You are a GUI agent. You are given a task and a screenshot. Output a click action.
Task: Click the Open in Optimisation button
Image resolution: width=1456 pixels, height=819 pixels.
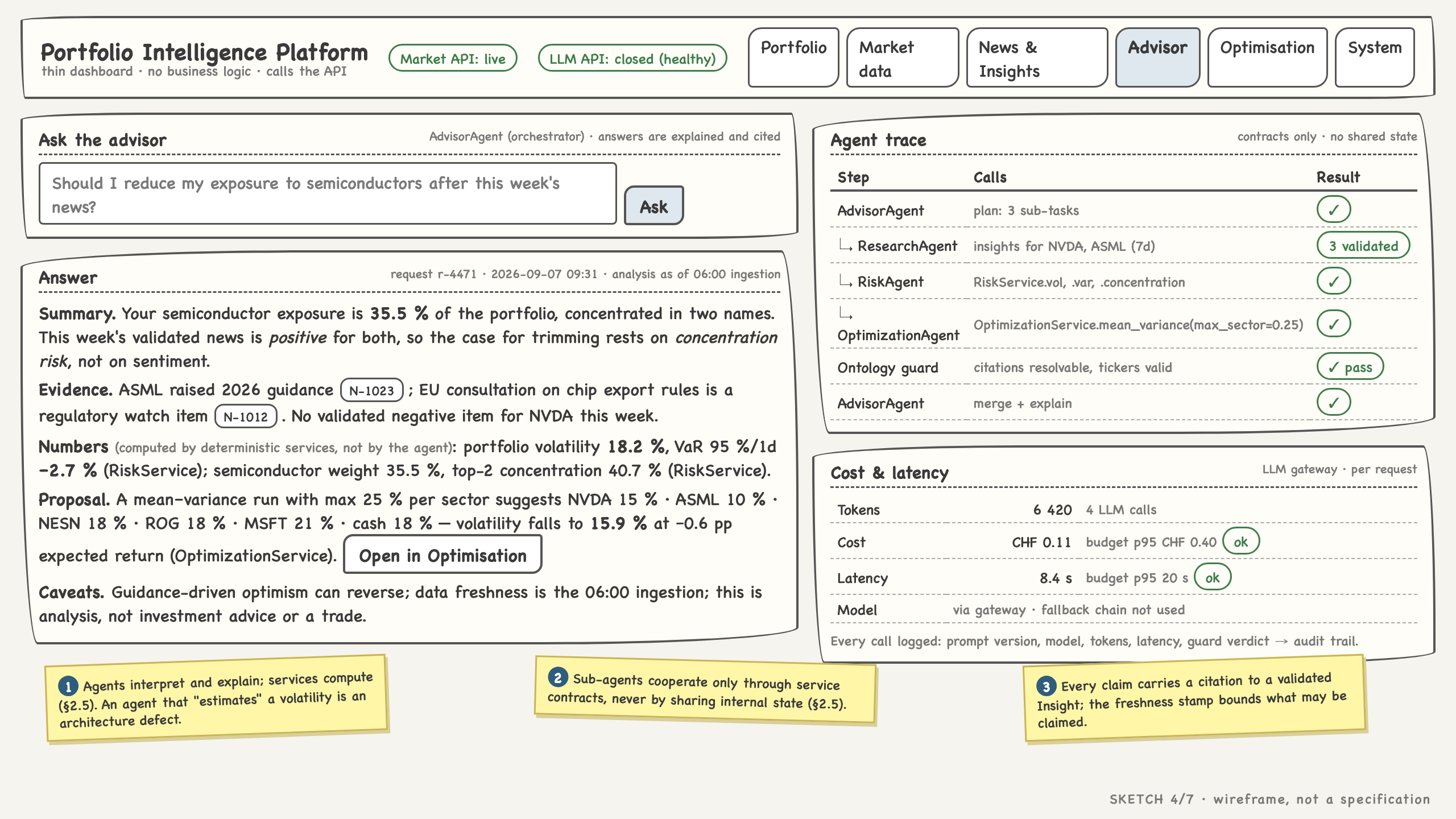coord(442,555)
